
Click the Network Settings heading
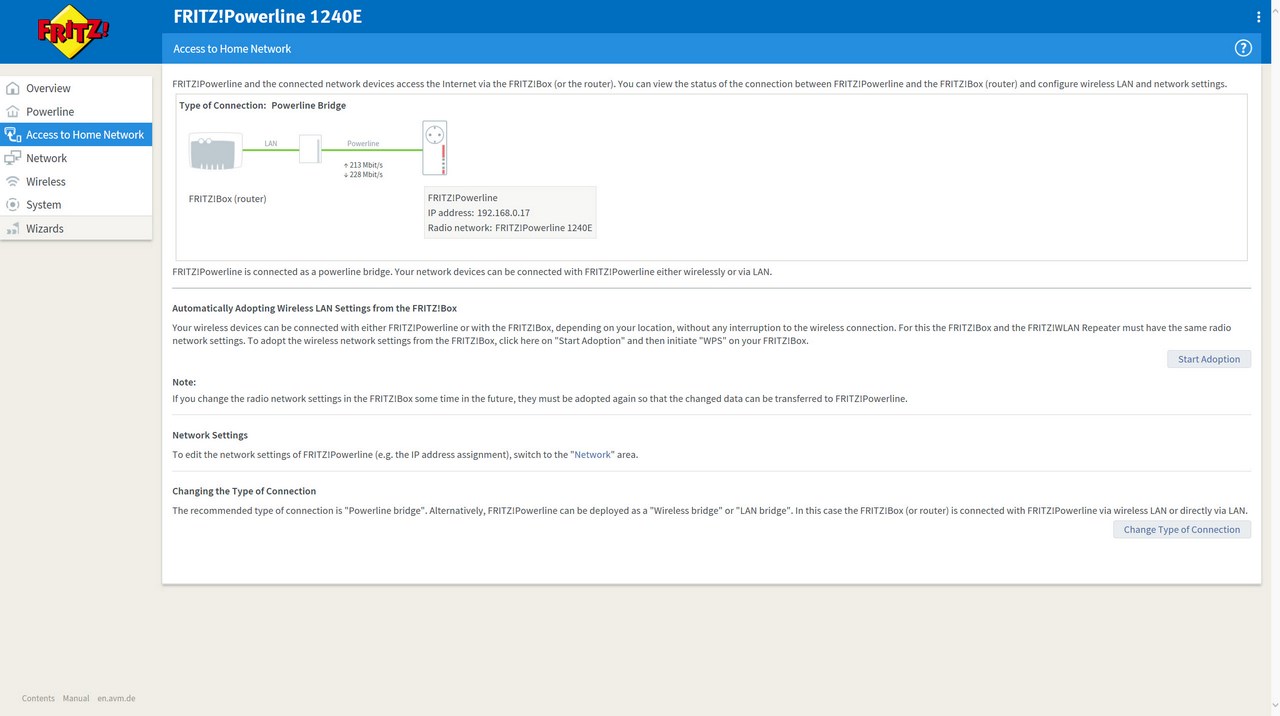(x=210, y=435)
